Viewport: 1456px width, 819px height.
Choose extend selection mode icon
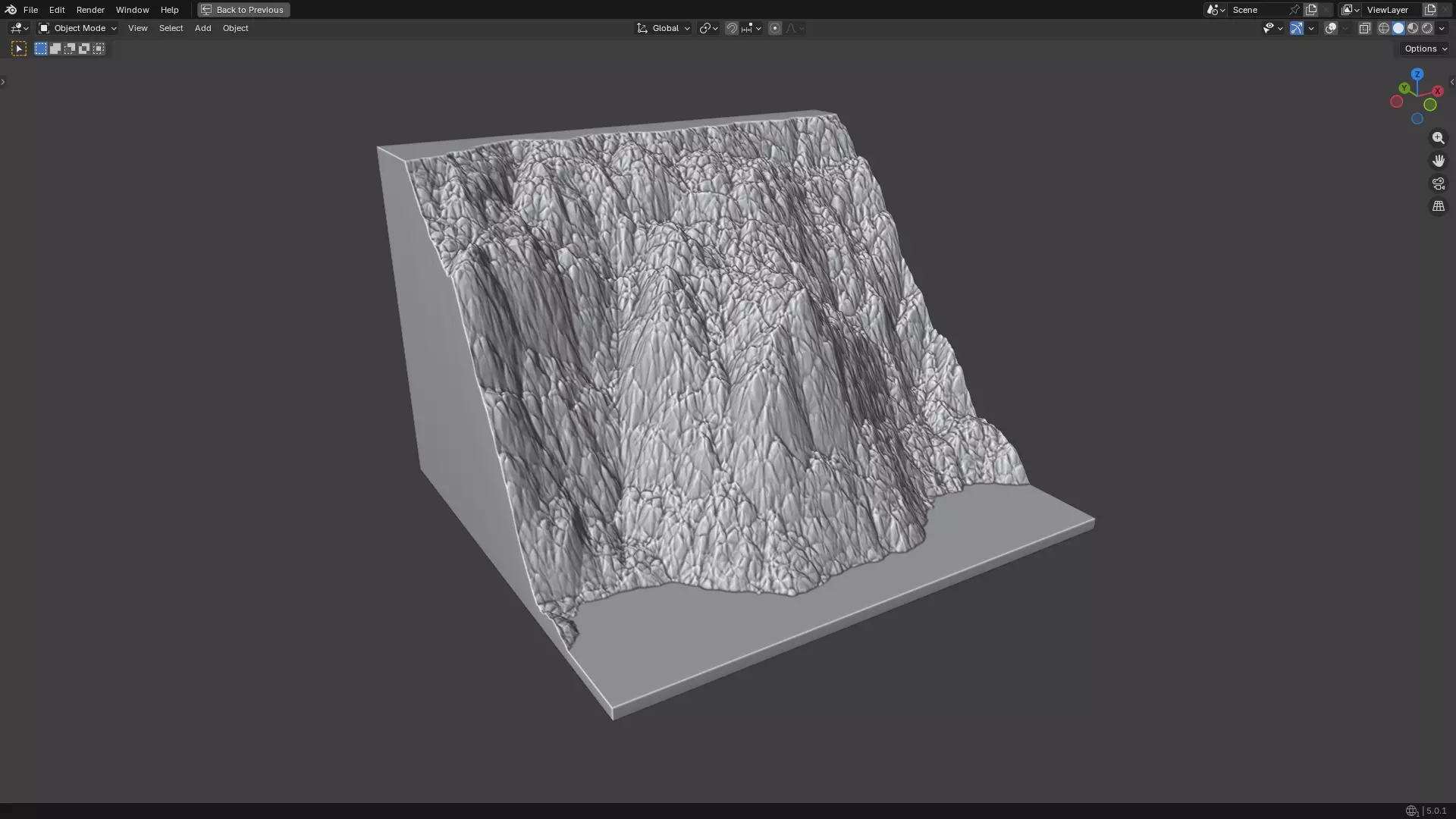pos(55,49)
